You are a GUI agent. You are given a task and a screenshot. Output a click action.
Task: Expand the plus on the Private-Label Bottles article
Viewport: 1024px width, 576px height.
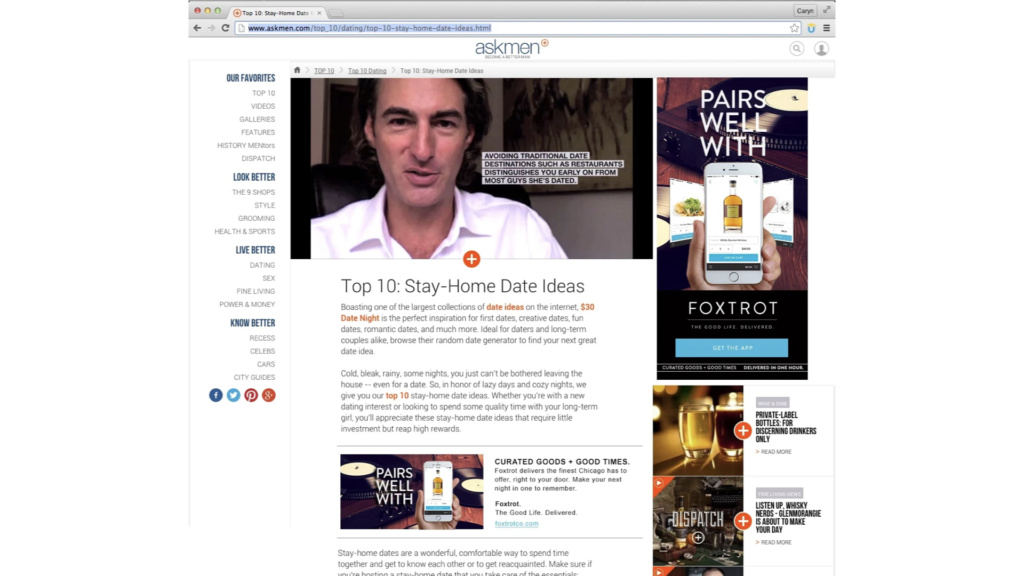742,430
